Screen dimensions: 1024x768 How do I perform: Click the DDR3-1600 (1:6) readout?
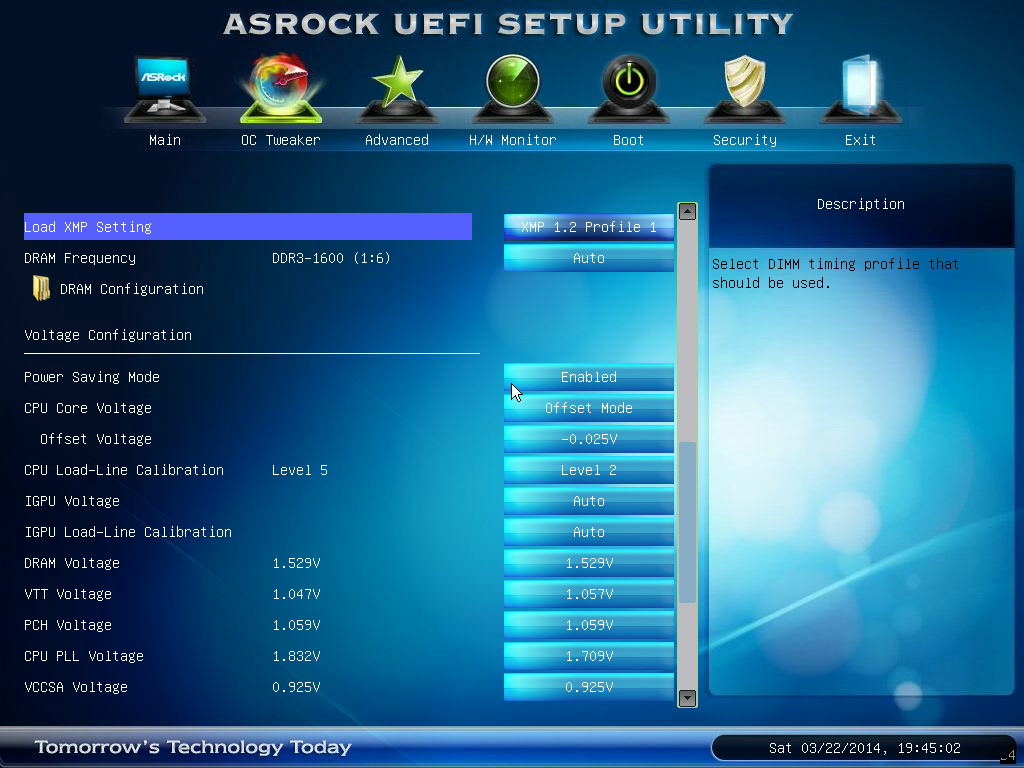pyautogui.click(x=331, y=258)
